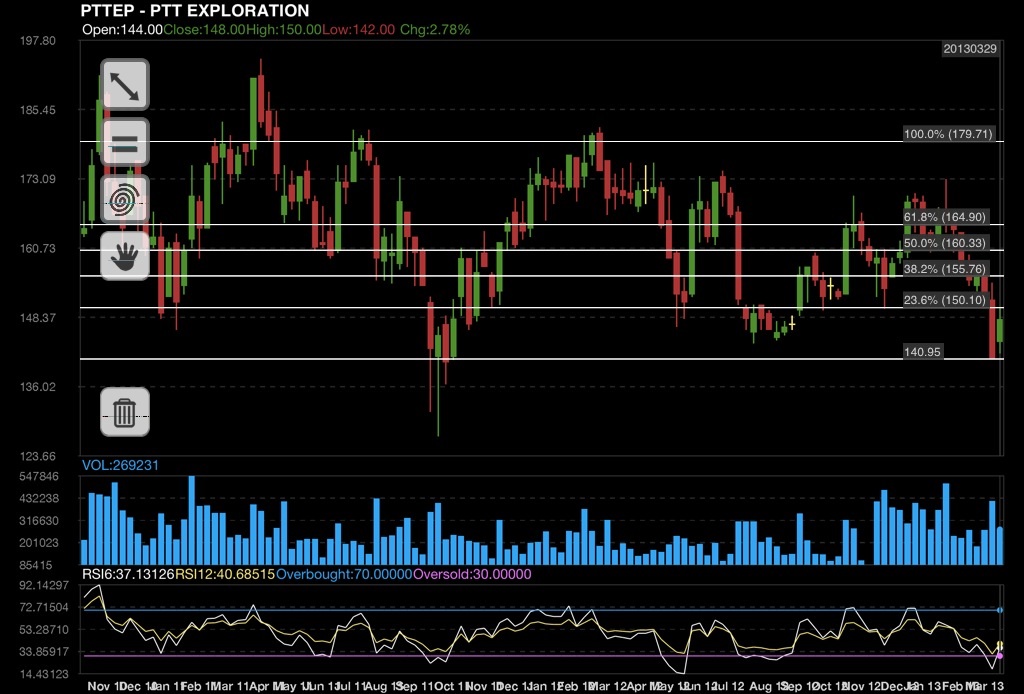The image size is (1024, 694).
Task: Click the Oct 11 label on the time axis
Action: click(451, 686)
